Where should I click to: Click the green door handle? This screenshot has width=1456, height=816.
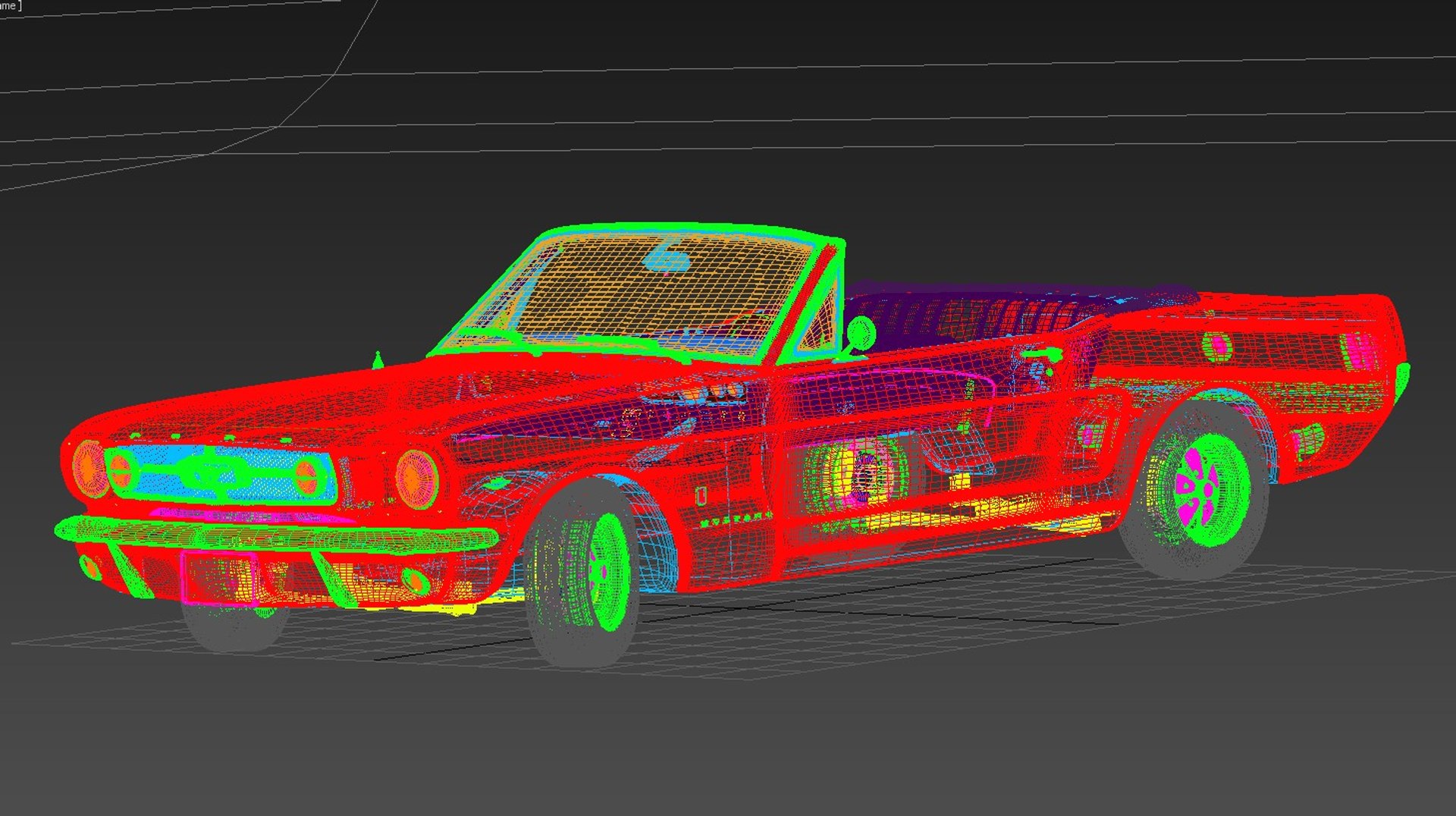click(x=1042, y=354)
